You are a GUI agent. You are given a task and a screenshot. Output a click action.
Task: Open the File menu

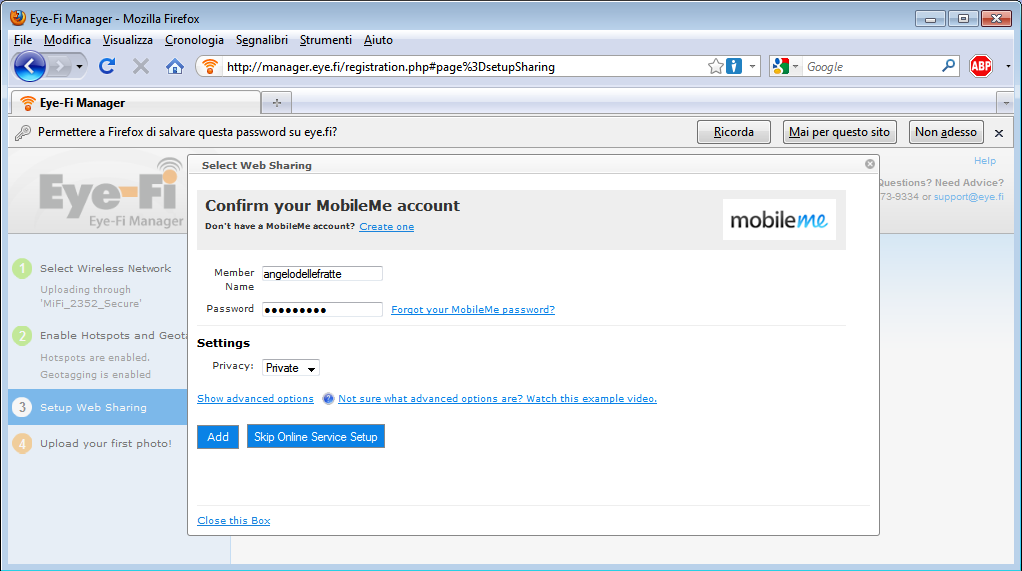click(x=23, y=40)
